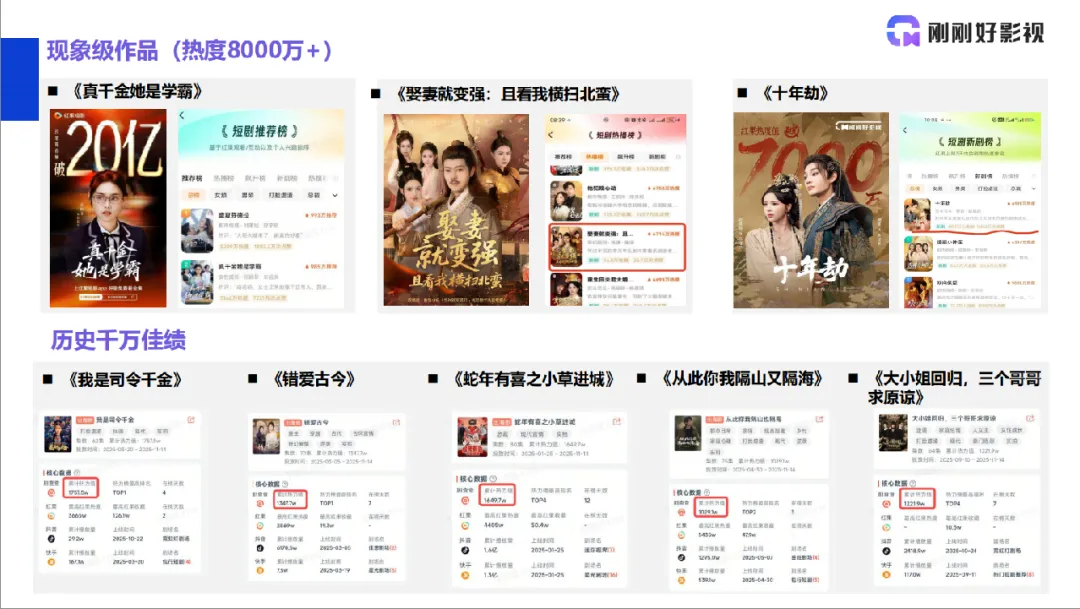
Task: Click share icon on 我是司令千金 card
Action: pos(191,420)
